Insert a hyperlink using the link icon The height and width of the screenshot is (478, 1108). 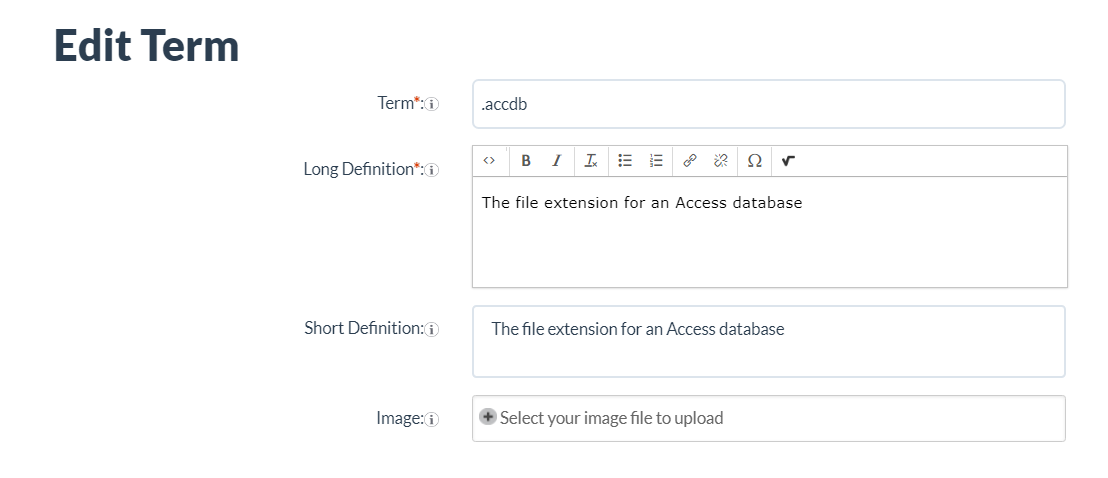[x=690, y=161]
